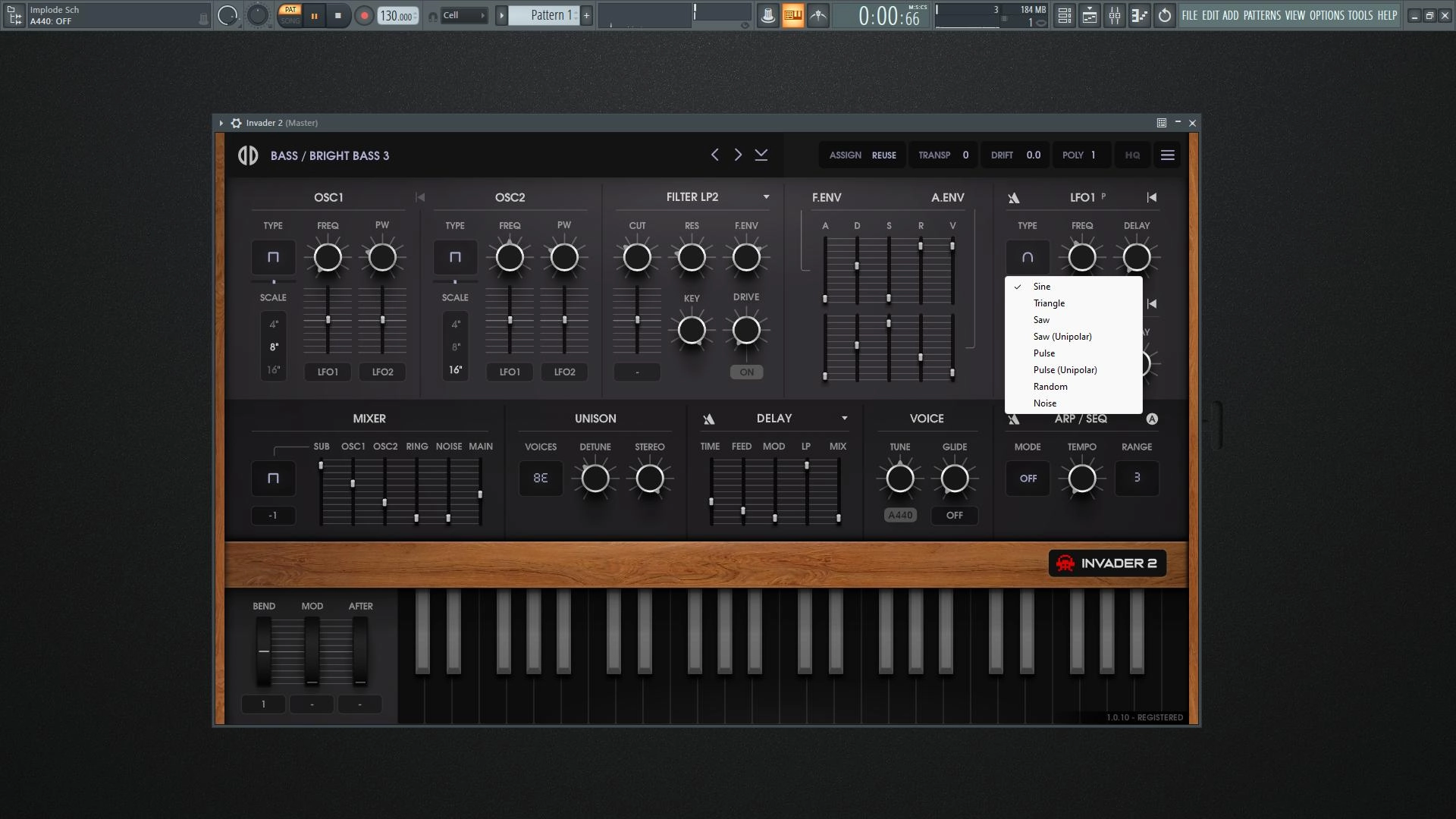Viewport: 1456px width, 819px height.
Task: Click the OSC2 TYPE waveform selector
Action: (455, 258)
